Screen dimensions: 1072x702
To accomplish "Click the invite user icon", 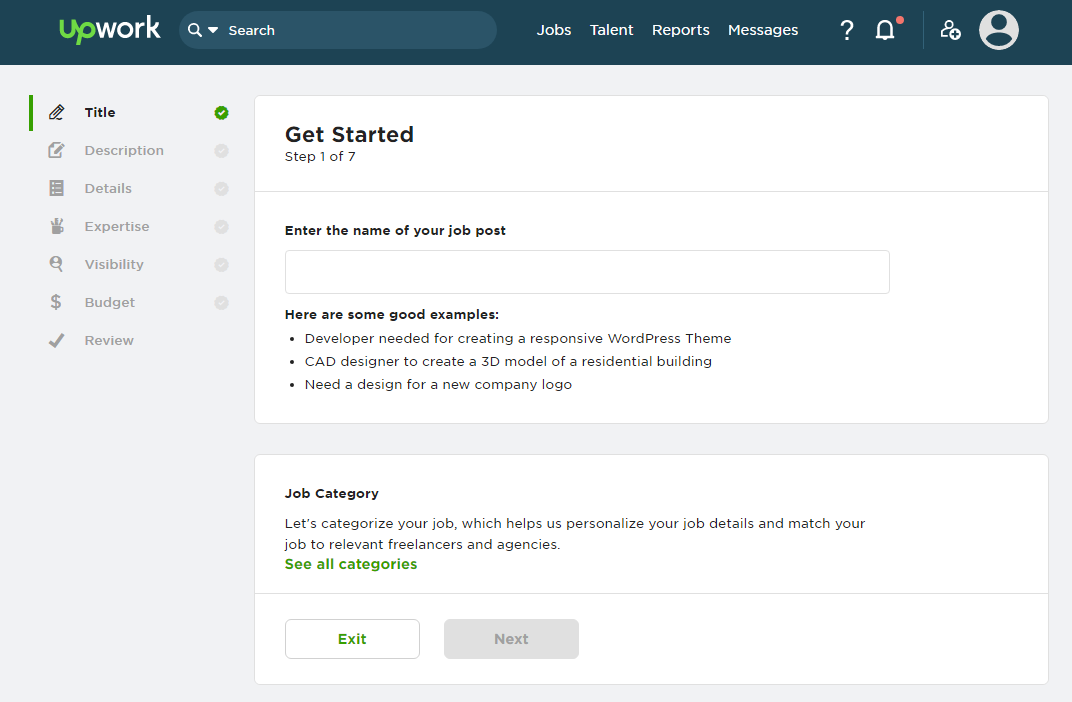I will pyautogui.click(x=950, y=30).
